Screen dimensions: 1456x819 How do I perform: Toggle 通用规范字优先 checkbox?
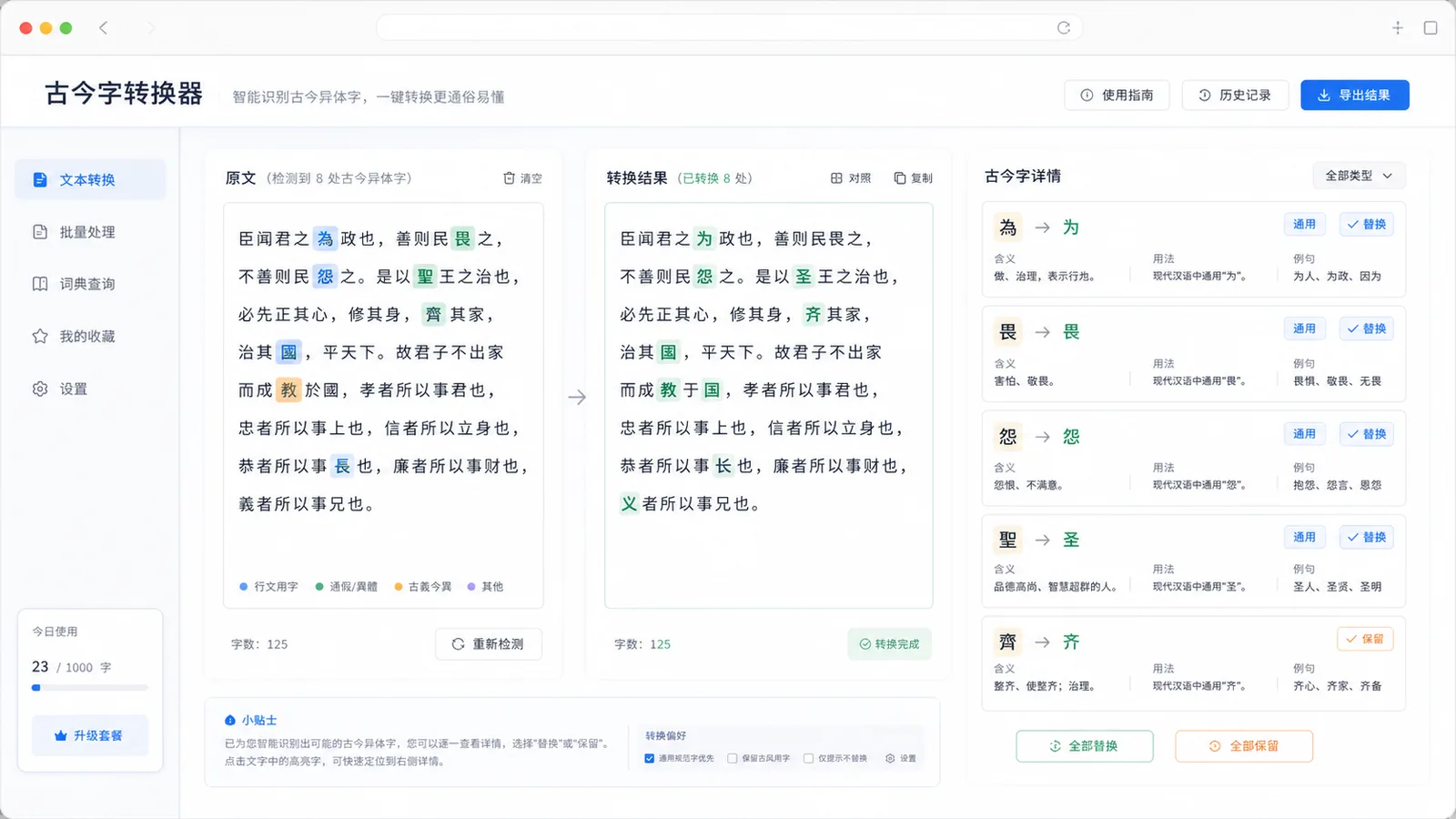[x=649, y=758]
